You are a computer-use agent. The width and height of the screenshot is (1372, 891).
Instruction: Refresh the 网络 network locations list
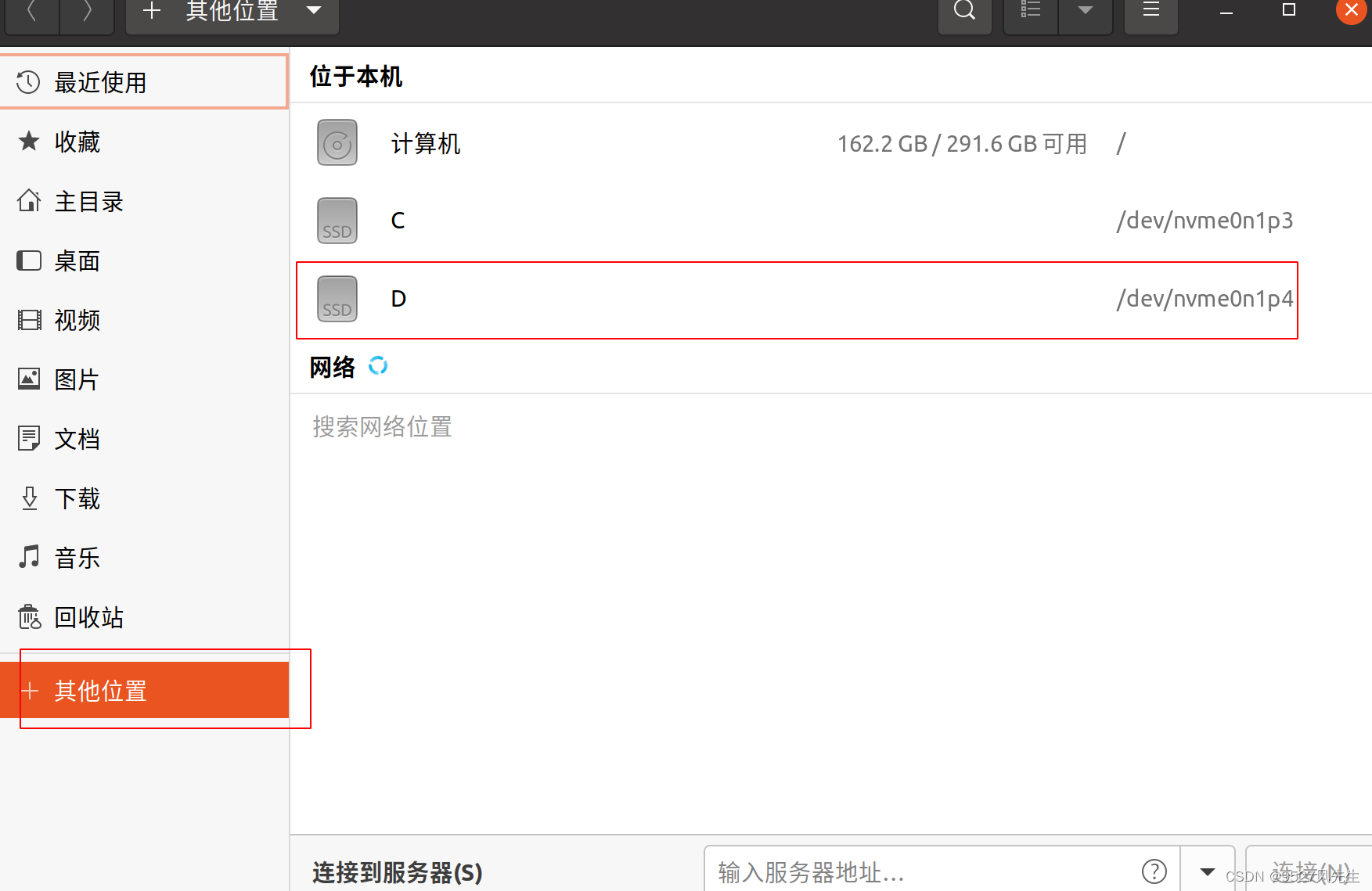379,365
